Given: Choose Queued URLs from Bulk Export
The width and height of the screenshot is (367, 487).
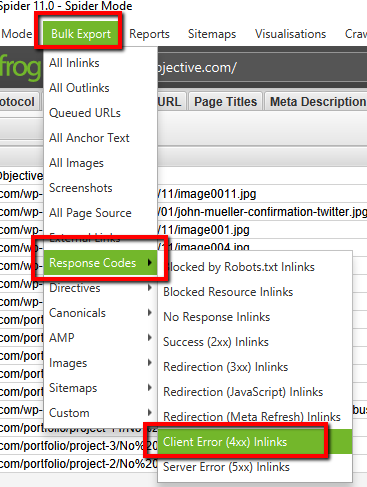Looking at the screenshot, I should pos(100,113).
